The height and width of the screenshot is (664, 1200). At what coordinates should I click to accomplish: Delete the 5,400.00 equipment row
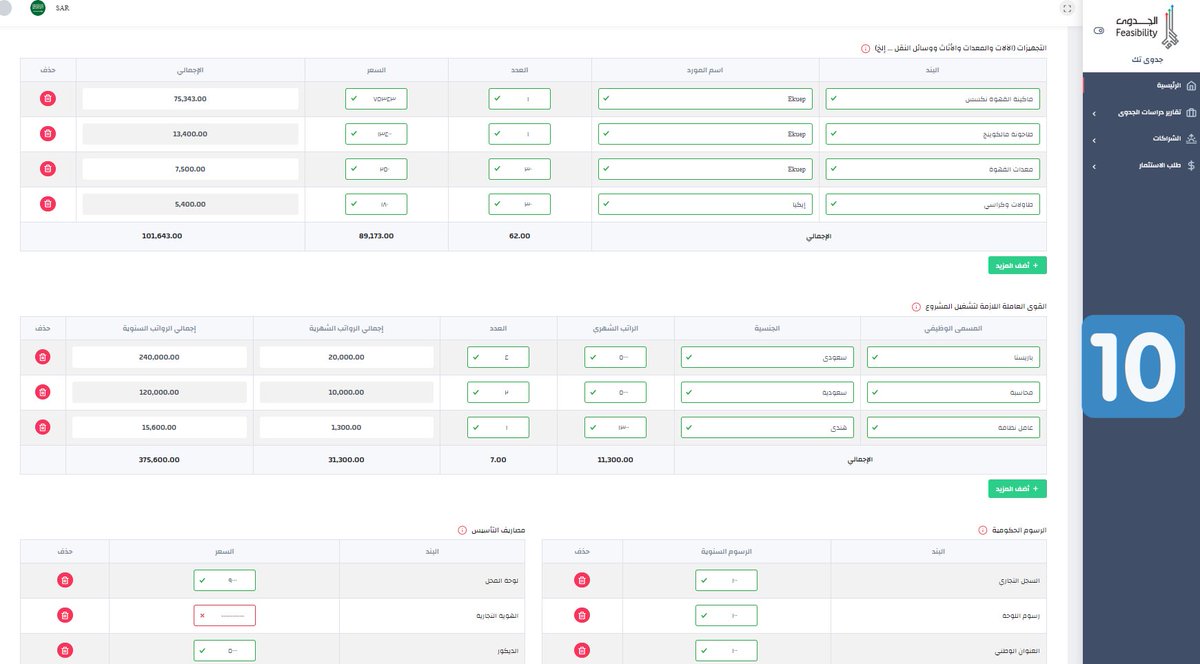point(47,204)
